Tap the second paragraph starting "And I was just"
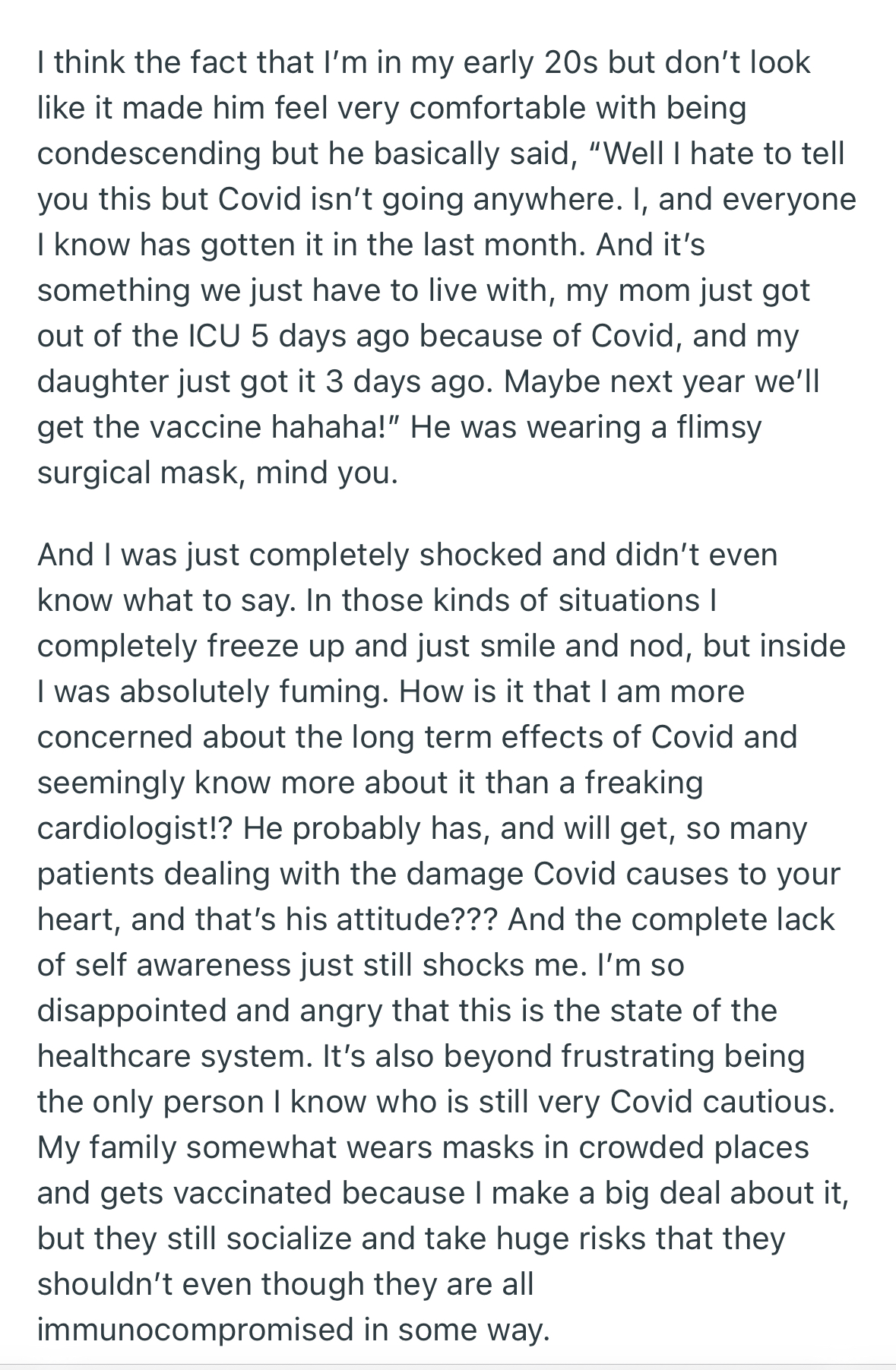 tap(442, 942)
